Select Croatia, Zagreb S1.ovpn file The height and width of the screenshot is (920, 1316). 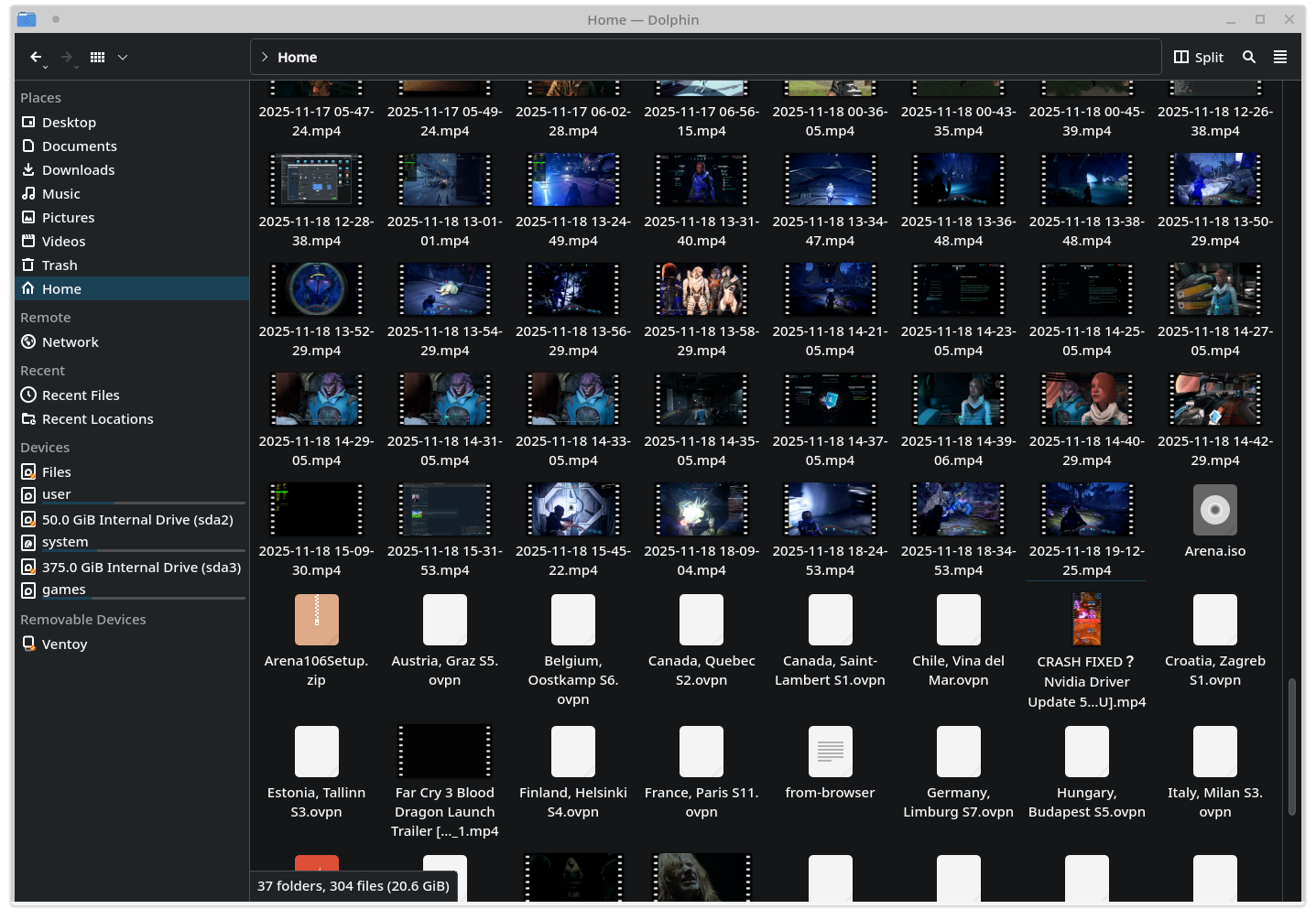1215,641
